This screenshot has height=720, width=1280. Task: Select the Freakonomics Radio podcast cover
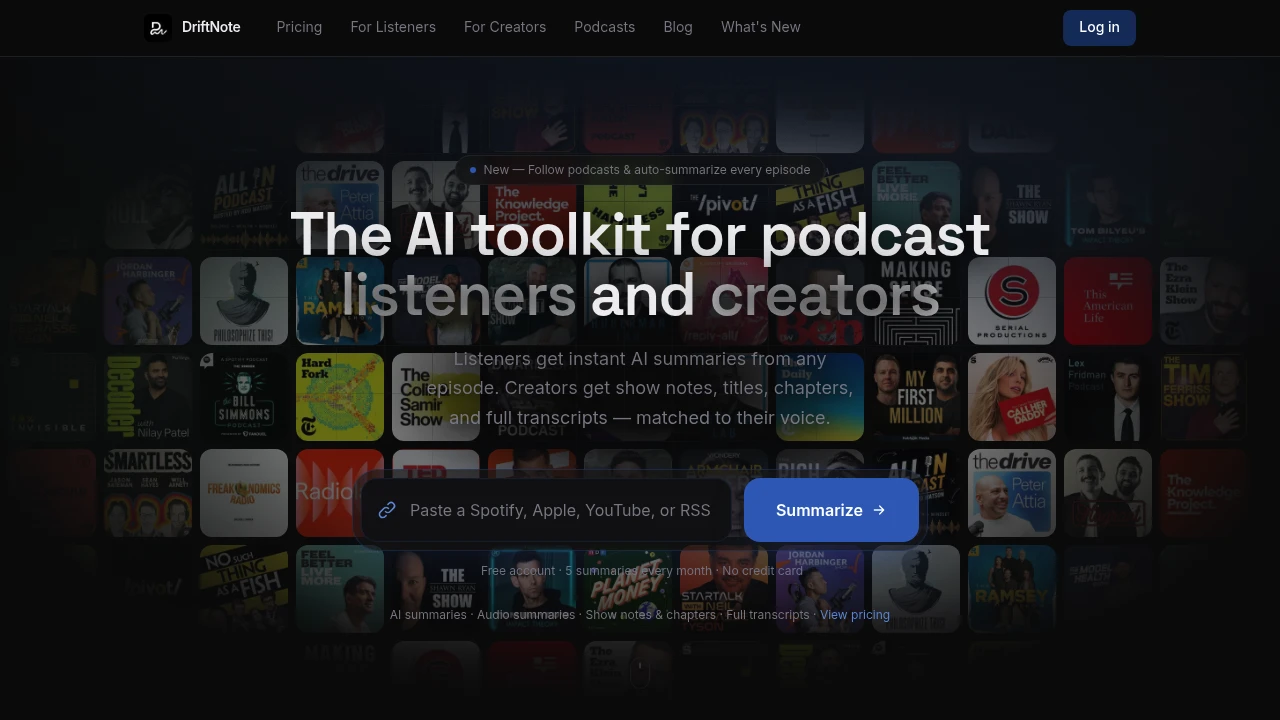point(244,493)
